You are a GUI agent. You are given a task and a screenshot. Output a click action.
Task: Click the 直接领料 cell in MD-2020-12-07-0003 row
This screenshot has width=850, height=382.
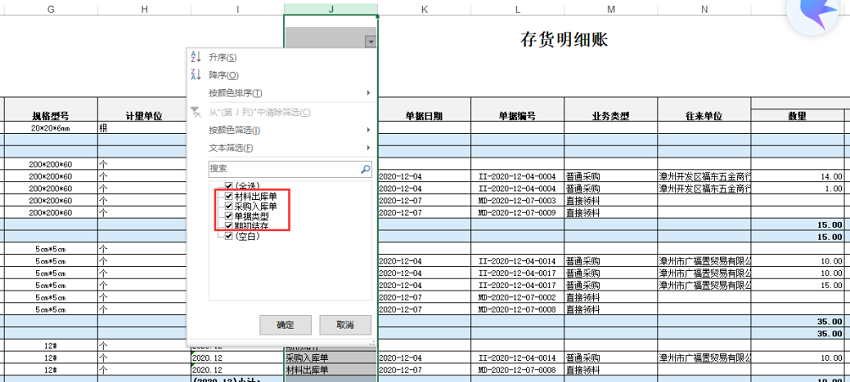coord(611,200)
